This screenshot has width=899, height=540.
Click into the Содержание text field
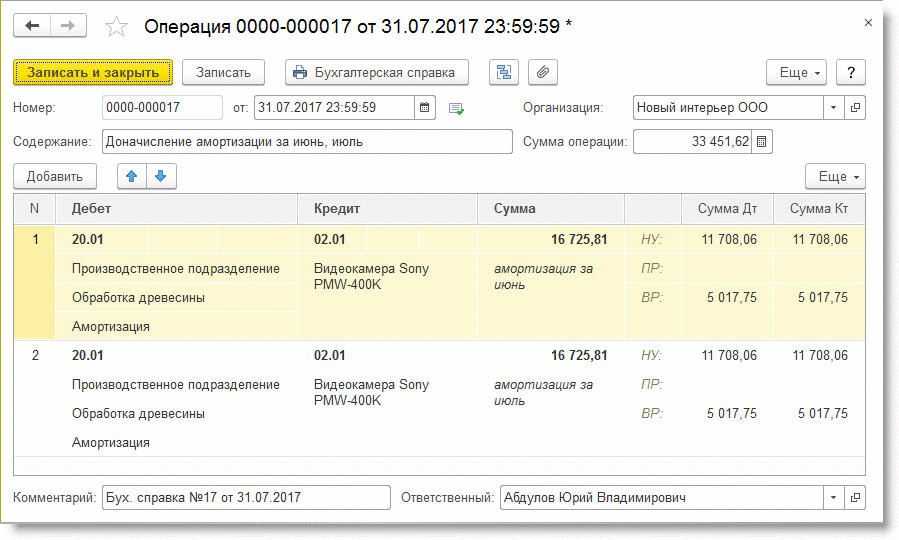[x=306, y=142]
